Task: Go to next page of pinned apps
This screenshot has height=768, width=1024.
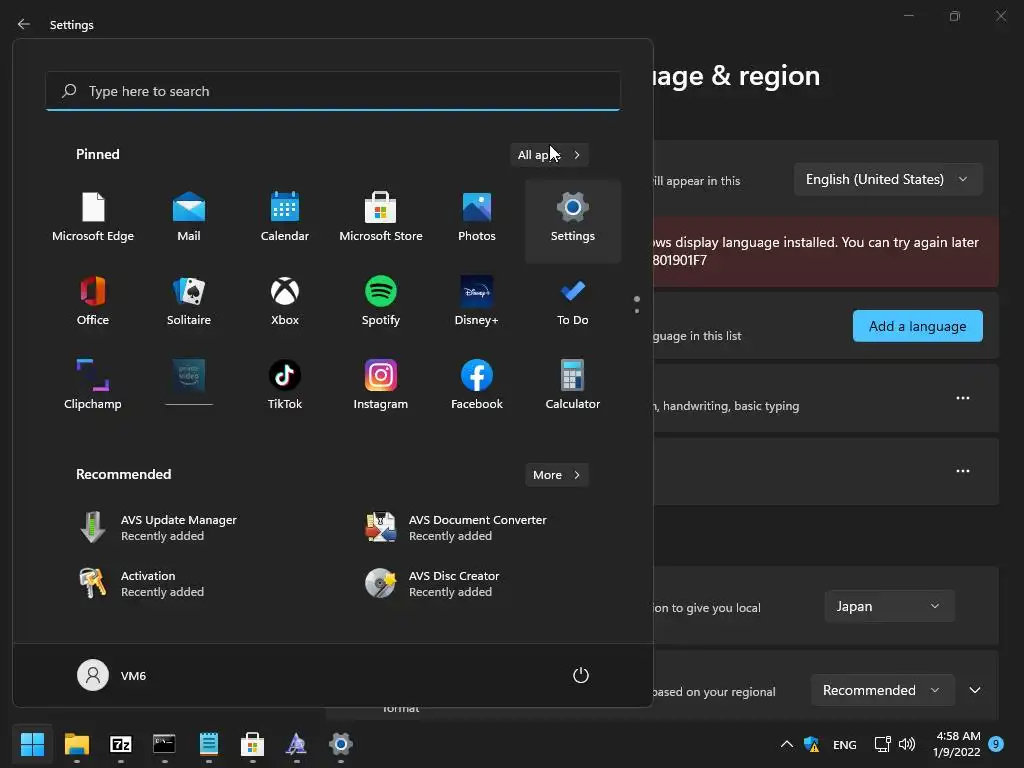Action: click(637, 311)
